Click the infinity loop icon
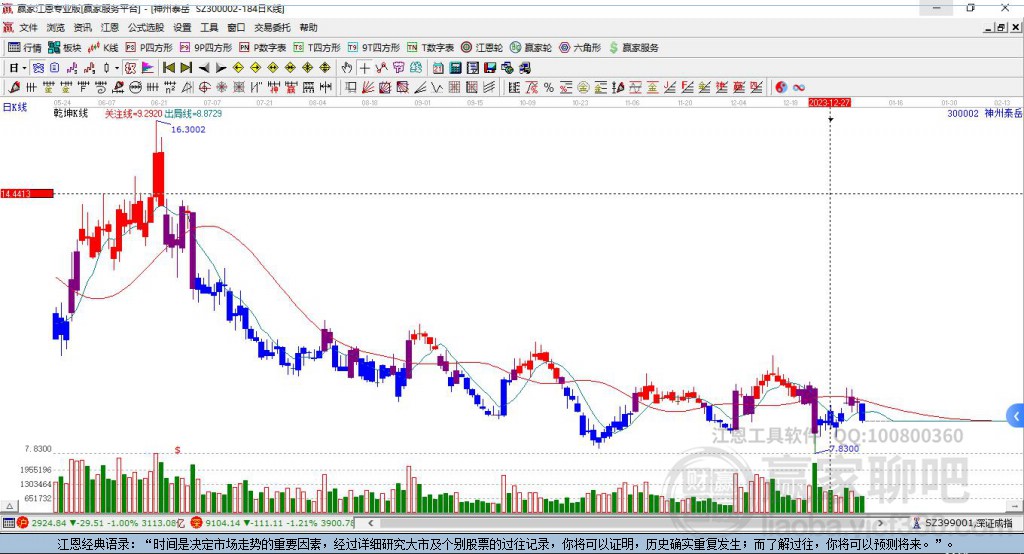 [799, 88]
